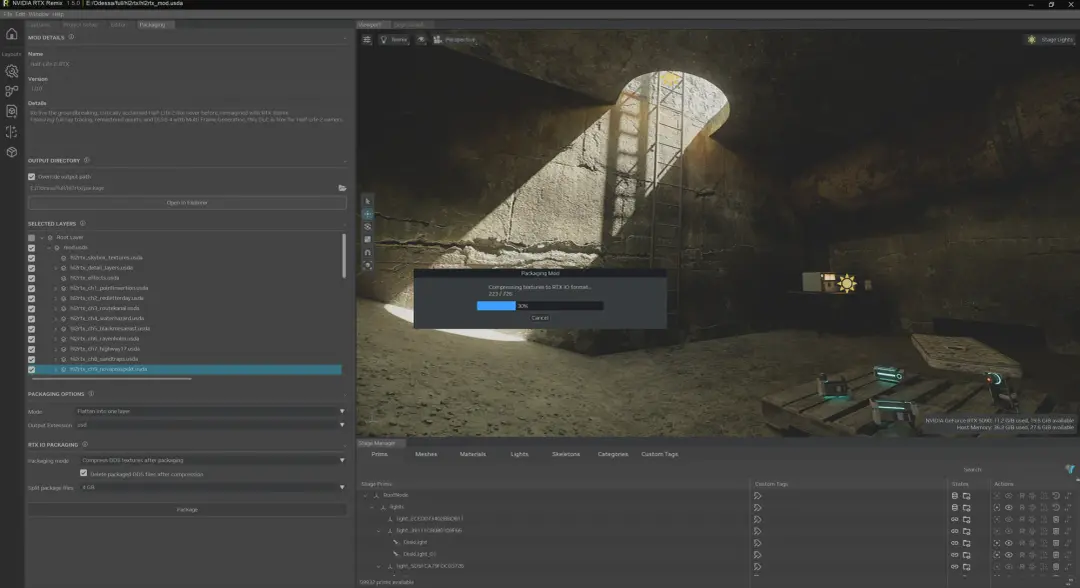
Task: Click the info icon beside MOD DETAILS
Action: (71, 37)
